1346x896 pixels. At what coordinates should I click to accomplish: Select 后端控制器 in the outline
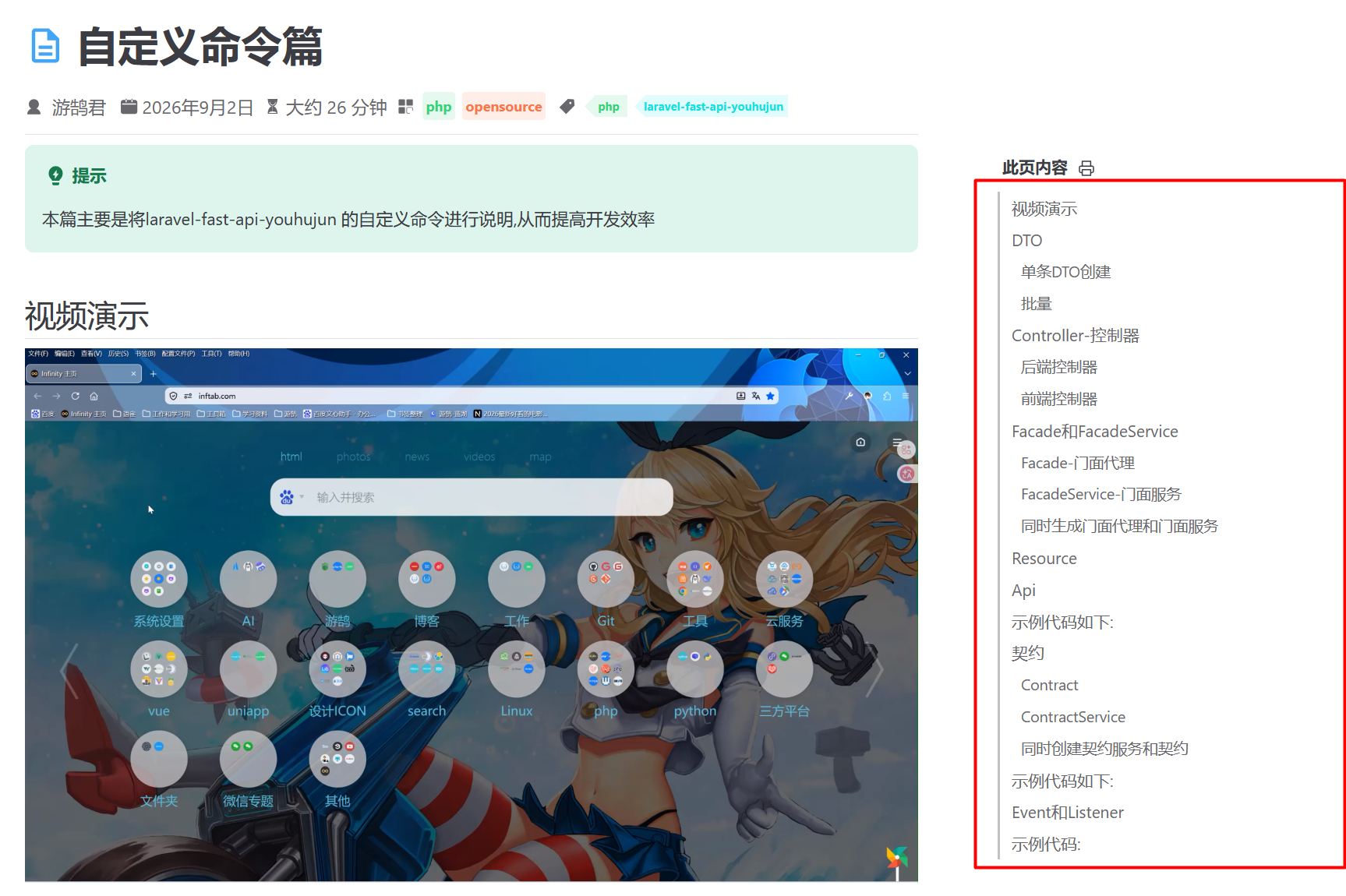pyautogui.click(x=1059, y=367)
